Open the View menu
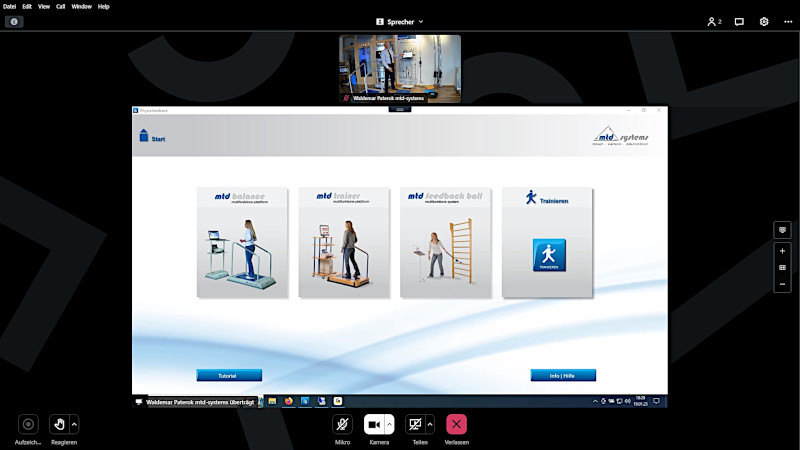The image size is (800, 450). point(44,7)
